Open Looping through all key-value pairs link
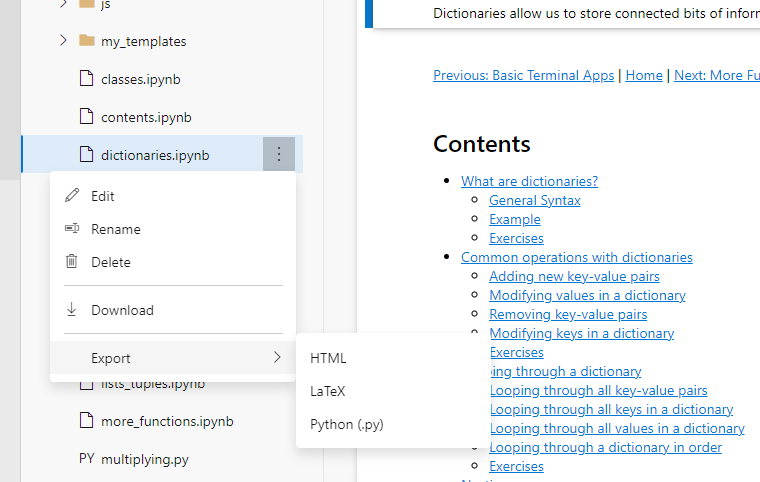The image size is (760, 482). (x=598, y=390)
